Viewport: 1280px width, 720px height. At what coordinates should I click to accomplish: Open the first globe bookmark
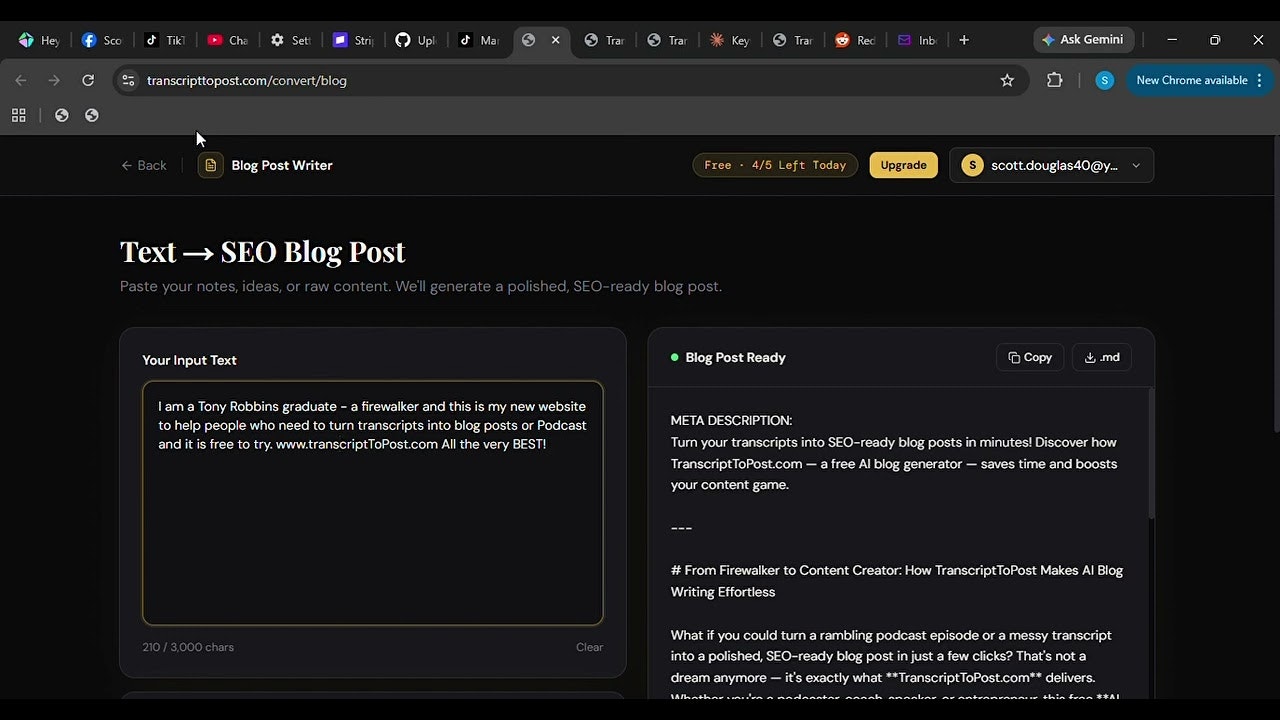[62, 116]
